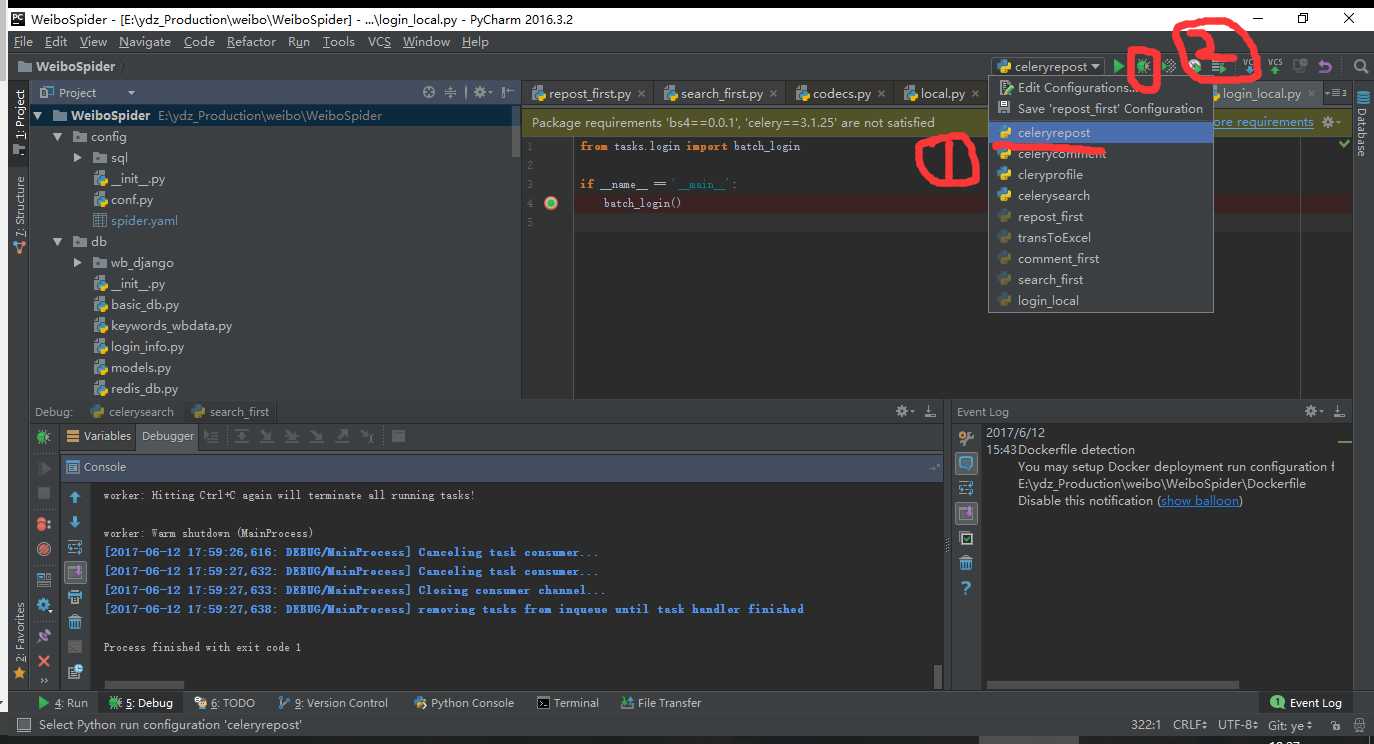
Task: Collapse the WeiboSpider project root
Action: coord(38,116)
